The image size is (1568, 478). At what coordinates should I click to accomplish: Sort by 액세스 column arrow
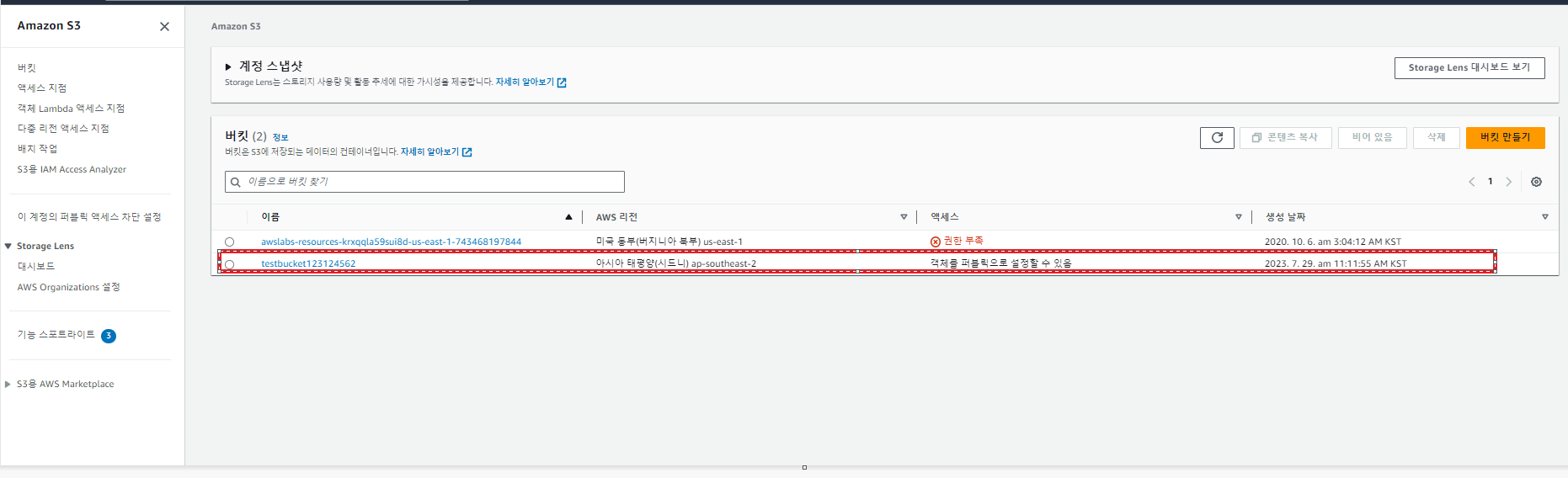click(x=1238, y=217)
